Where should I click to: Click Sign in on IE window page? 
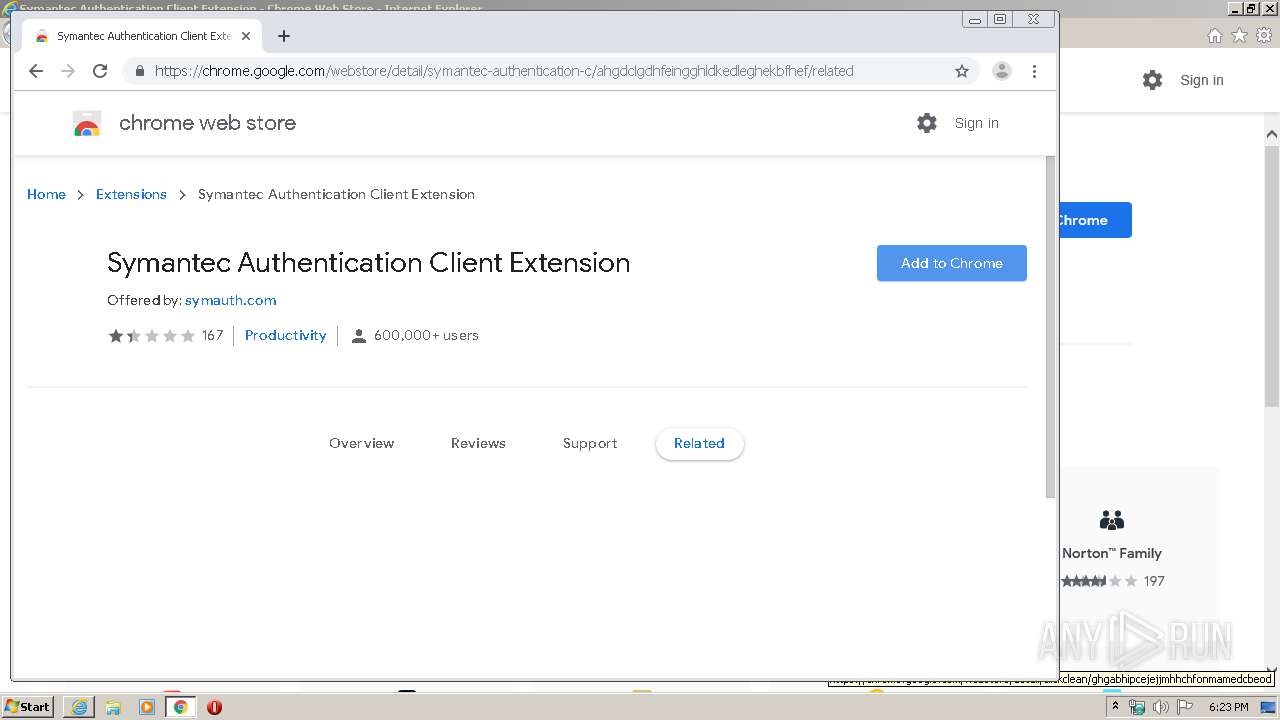pos(1201,80)
